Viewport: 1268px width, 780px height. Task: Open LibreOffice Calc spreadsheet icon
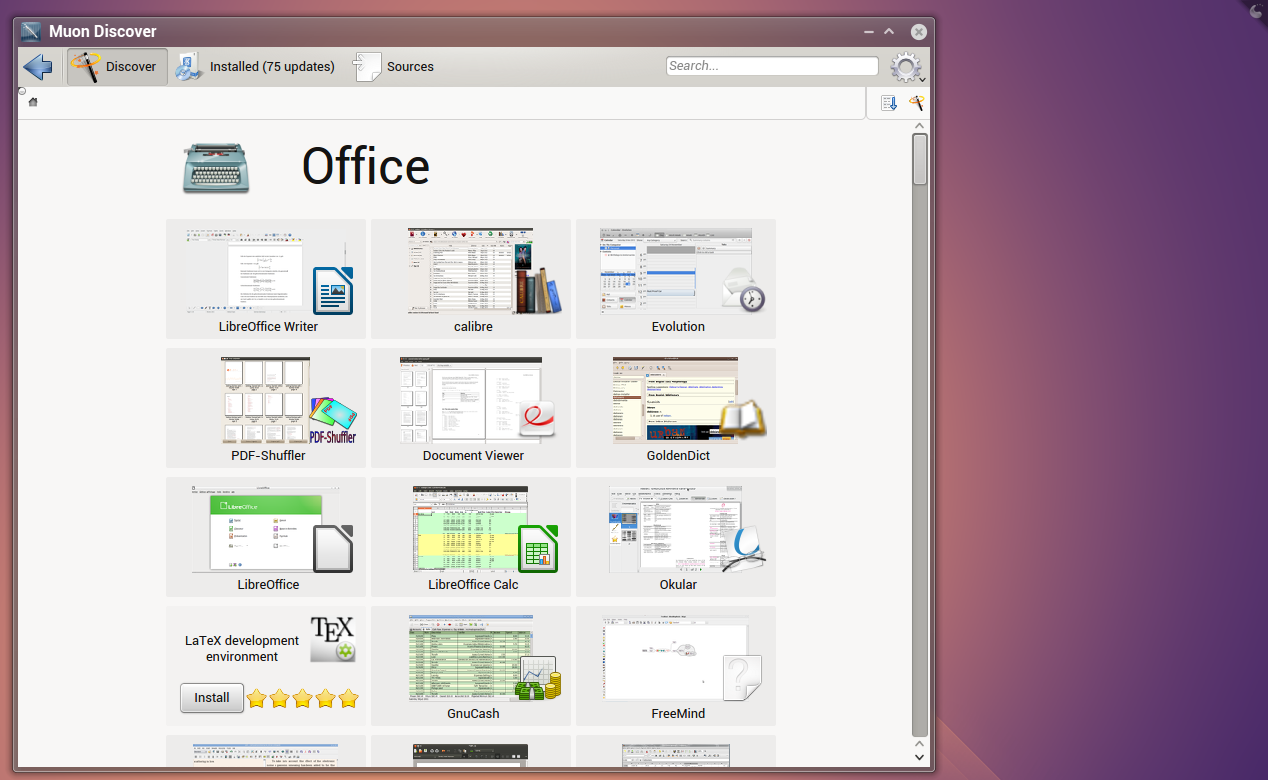click(538, 548)
